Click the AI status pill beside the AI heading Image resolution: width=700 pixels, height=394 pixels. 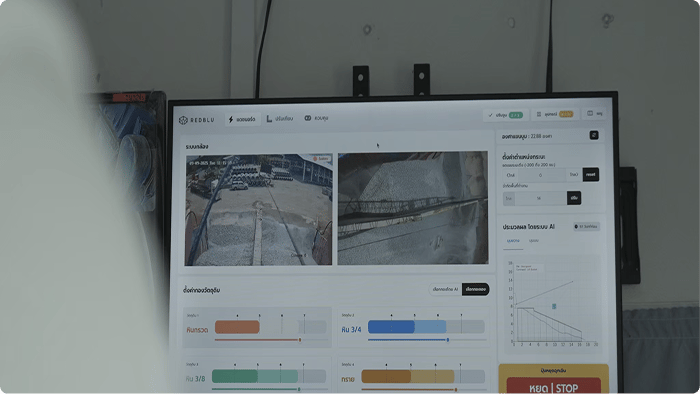586,227
